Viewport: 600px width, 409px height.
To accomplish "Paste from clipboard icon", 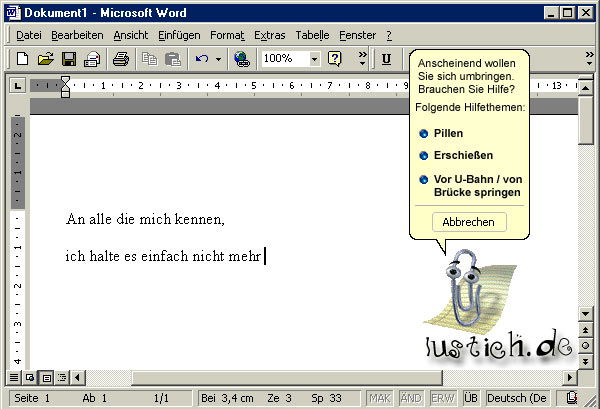I will [173, 59].
